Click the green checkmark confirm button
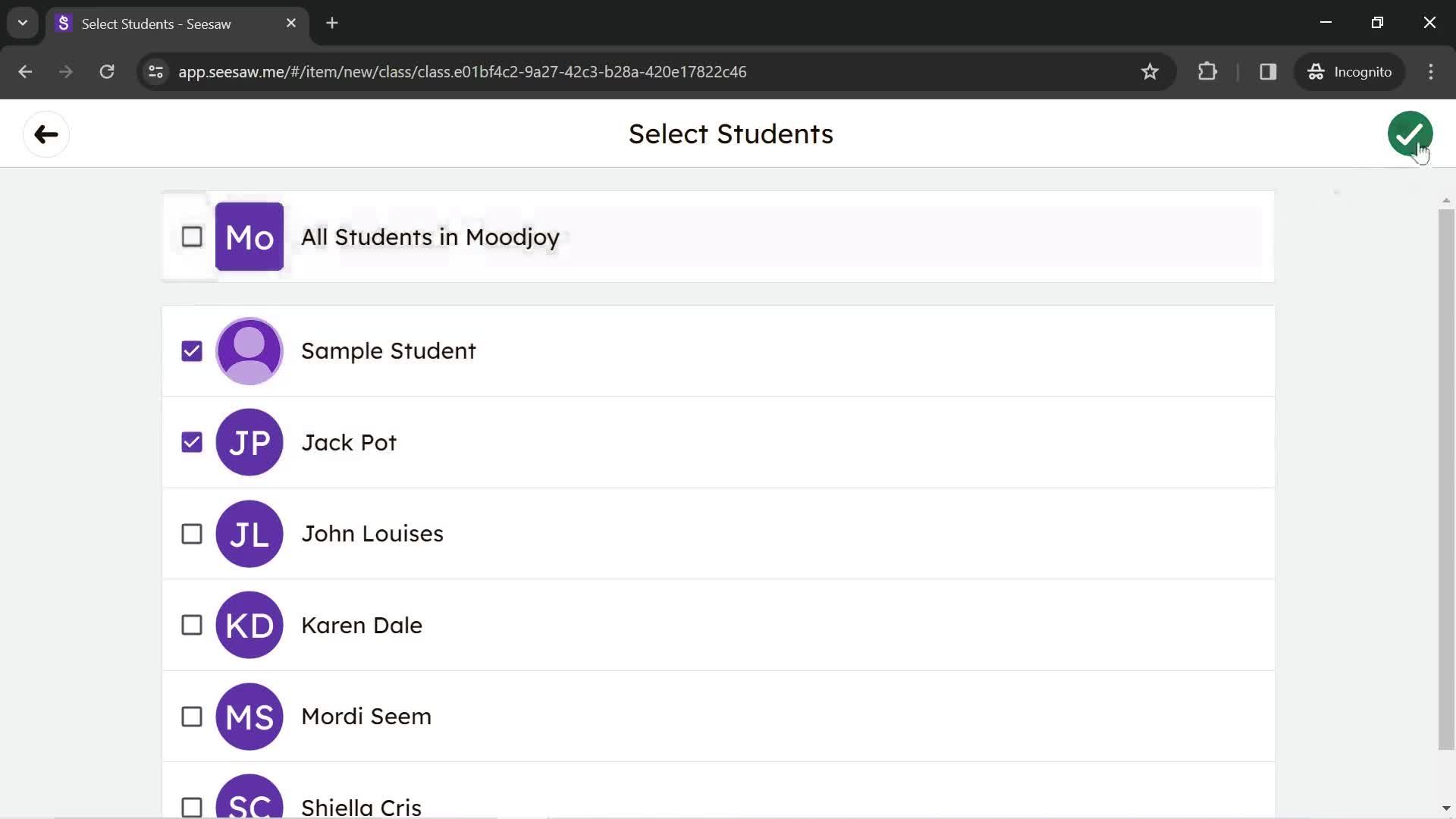This screenshot has width=1456, height=819. [1411, 133]
